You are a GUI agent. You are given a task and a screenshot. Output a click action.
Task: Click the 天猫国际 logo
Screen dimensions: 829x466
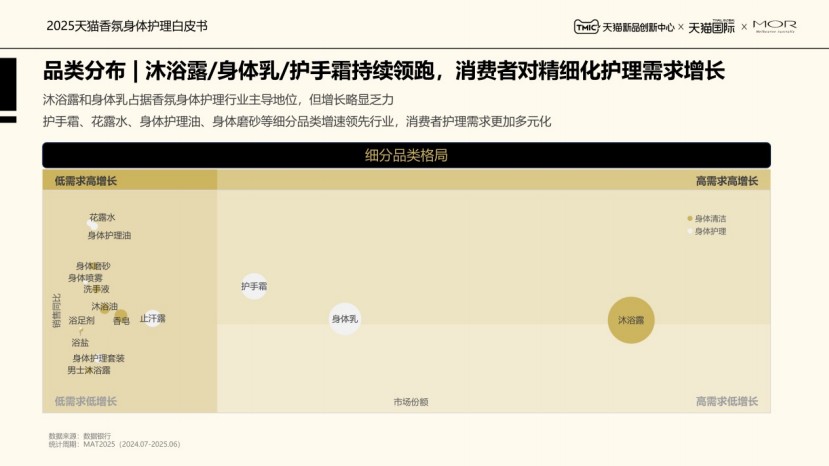click(x=711, y=27)
